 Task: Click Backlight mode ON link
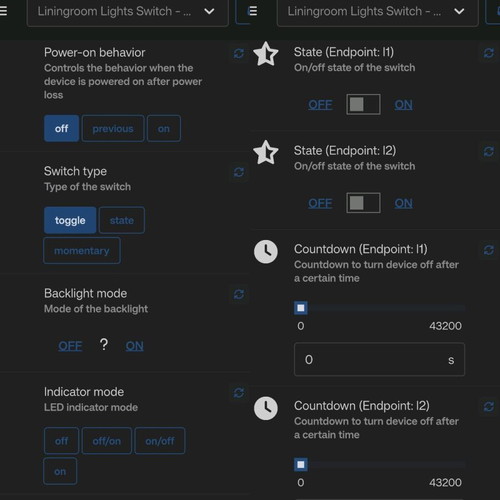pos(135,346)
